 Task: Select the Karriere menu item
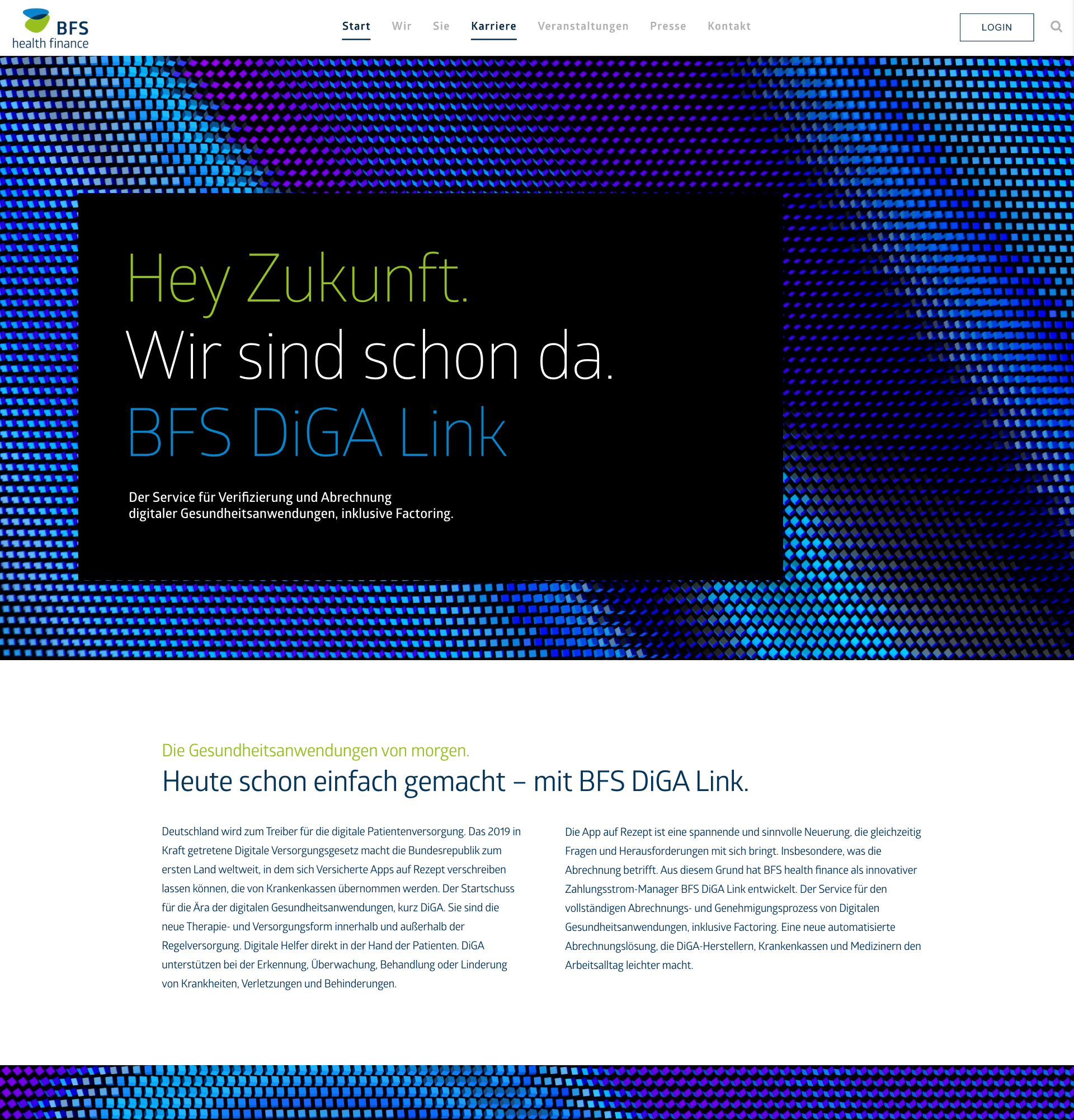coord(493,26)
